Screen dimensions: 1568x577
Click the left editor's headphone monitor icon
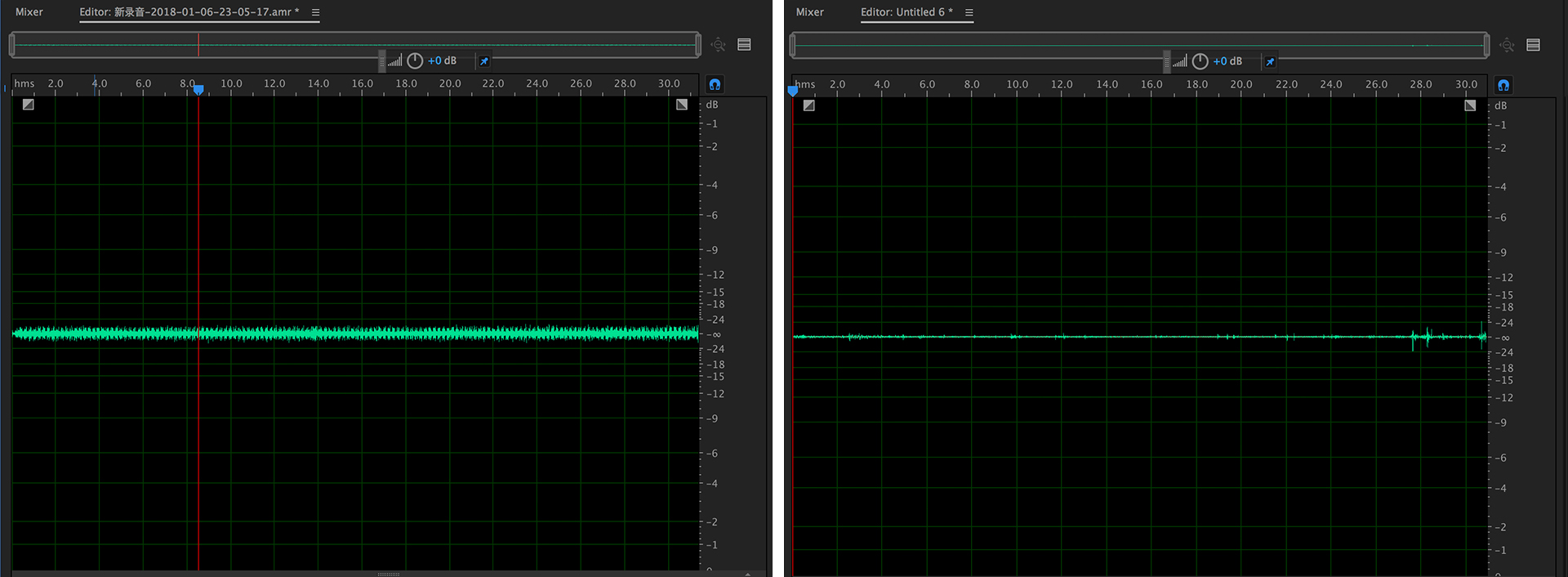point(715,84)
